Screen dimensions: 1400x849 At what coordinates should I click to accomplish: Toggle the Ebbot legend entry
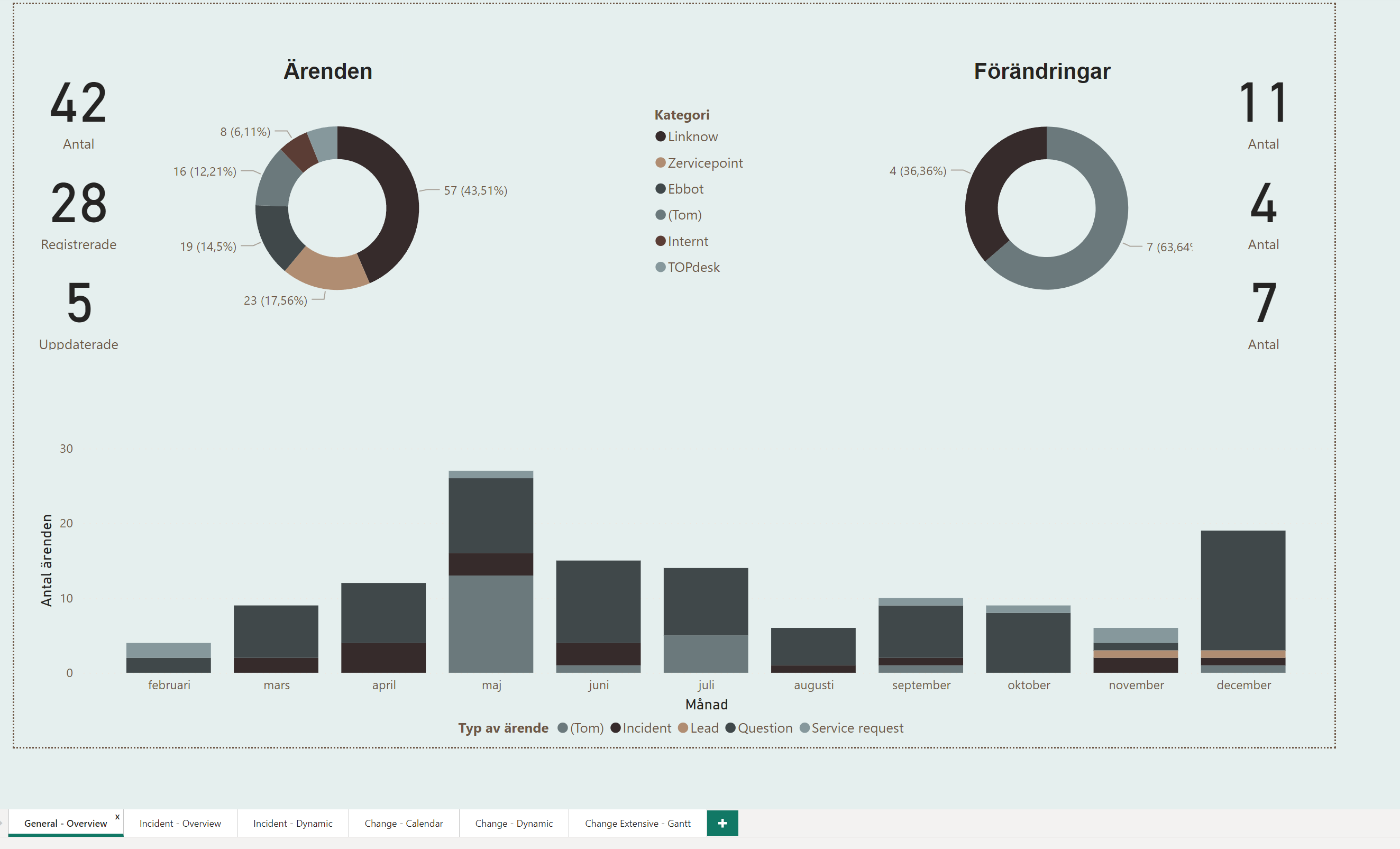[660, 189]
